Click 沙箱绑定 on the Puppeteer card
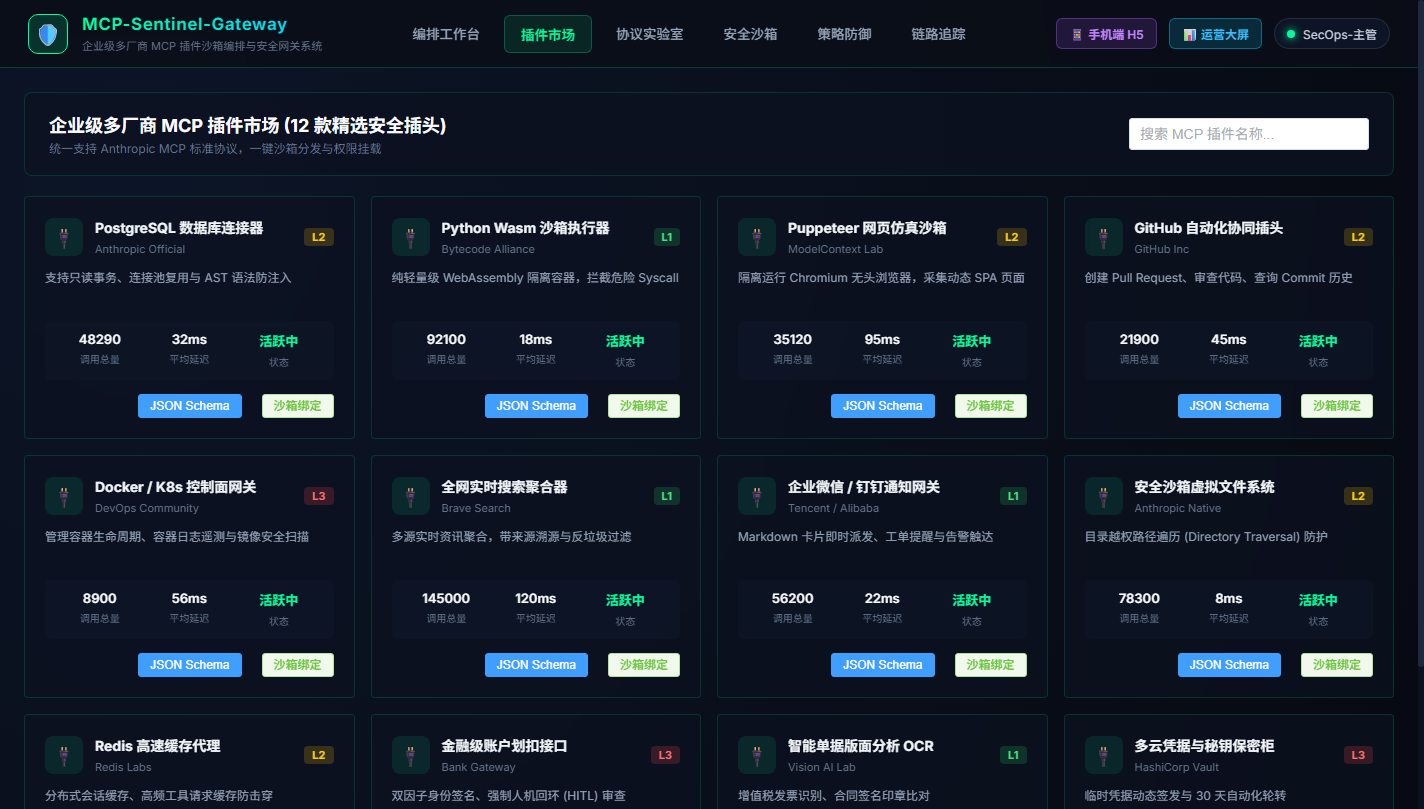Viewport: 1424px width, 809px height. click(991, 406)
